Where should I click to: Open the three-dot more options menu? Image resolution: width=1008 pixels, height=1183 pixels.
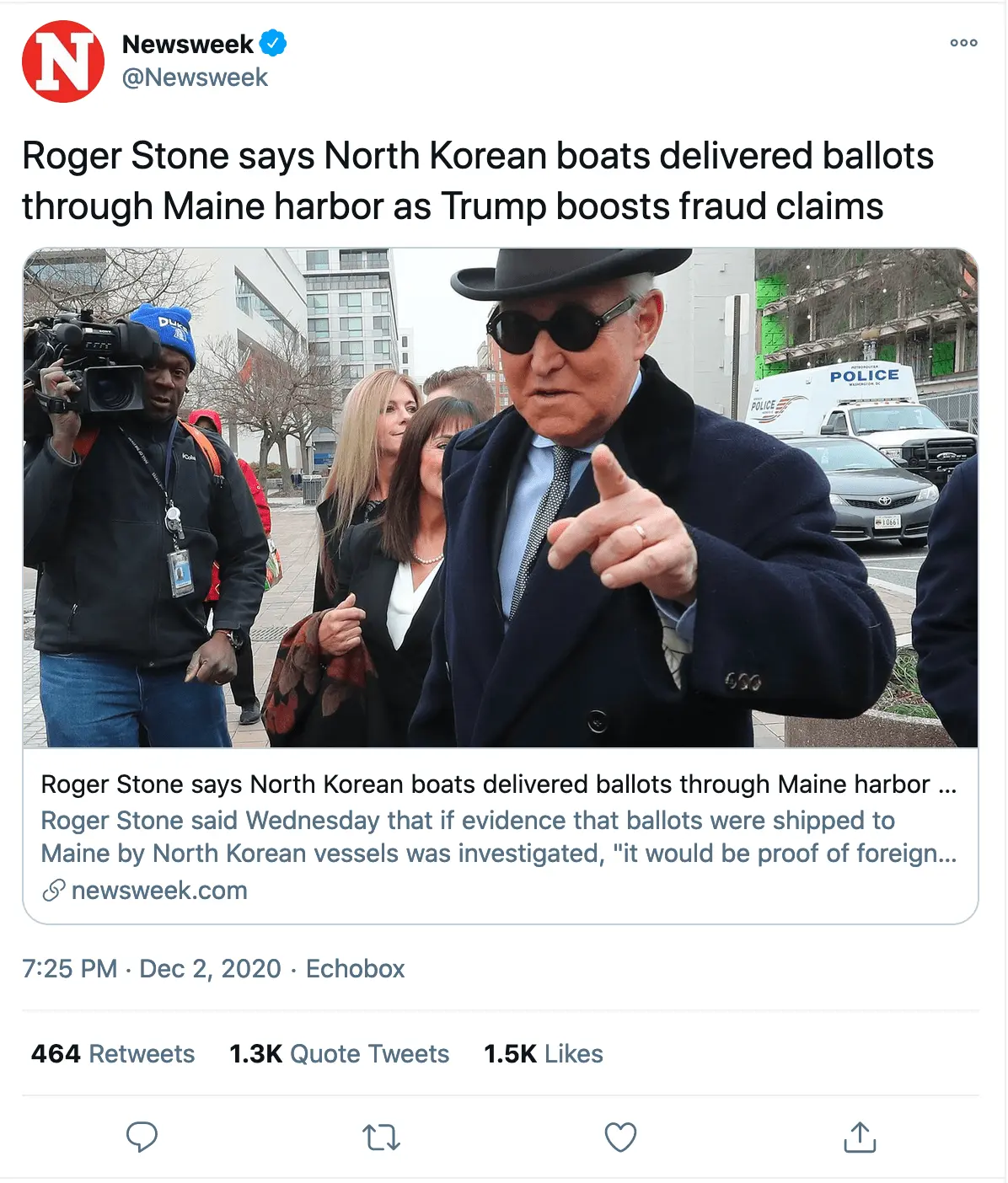tap(963, 43)
